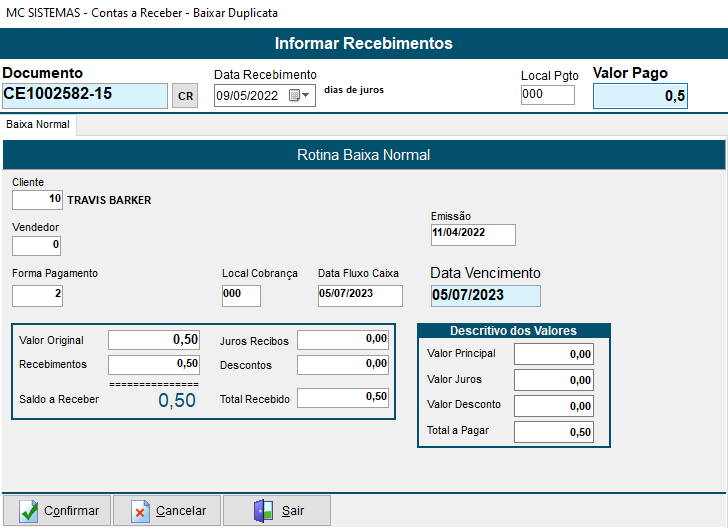Click the Local Cobrança field
Screen dimensions: 728x528
(241, 296)
